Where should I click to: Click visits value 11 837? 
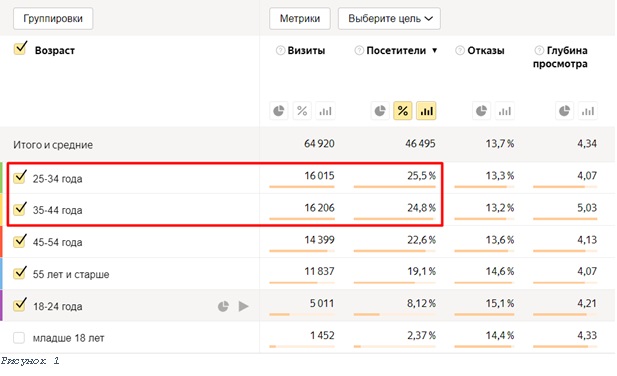pos(319,271)
